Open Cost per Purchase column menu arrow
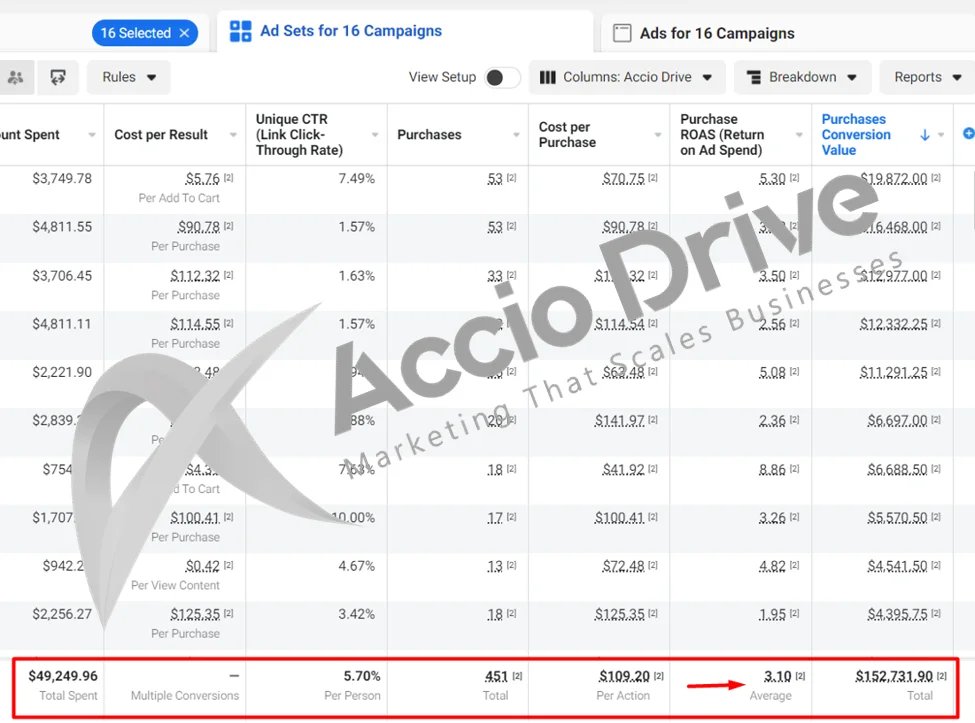The width and height of the screenshot is (975, 723). point(658,135)
